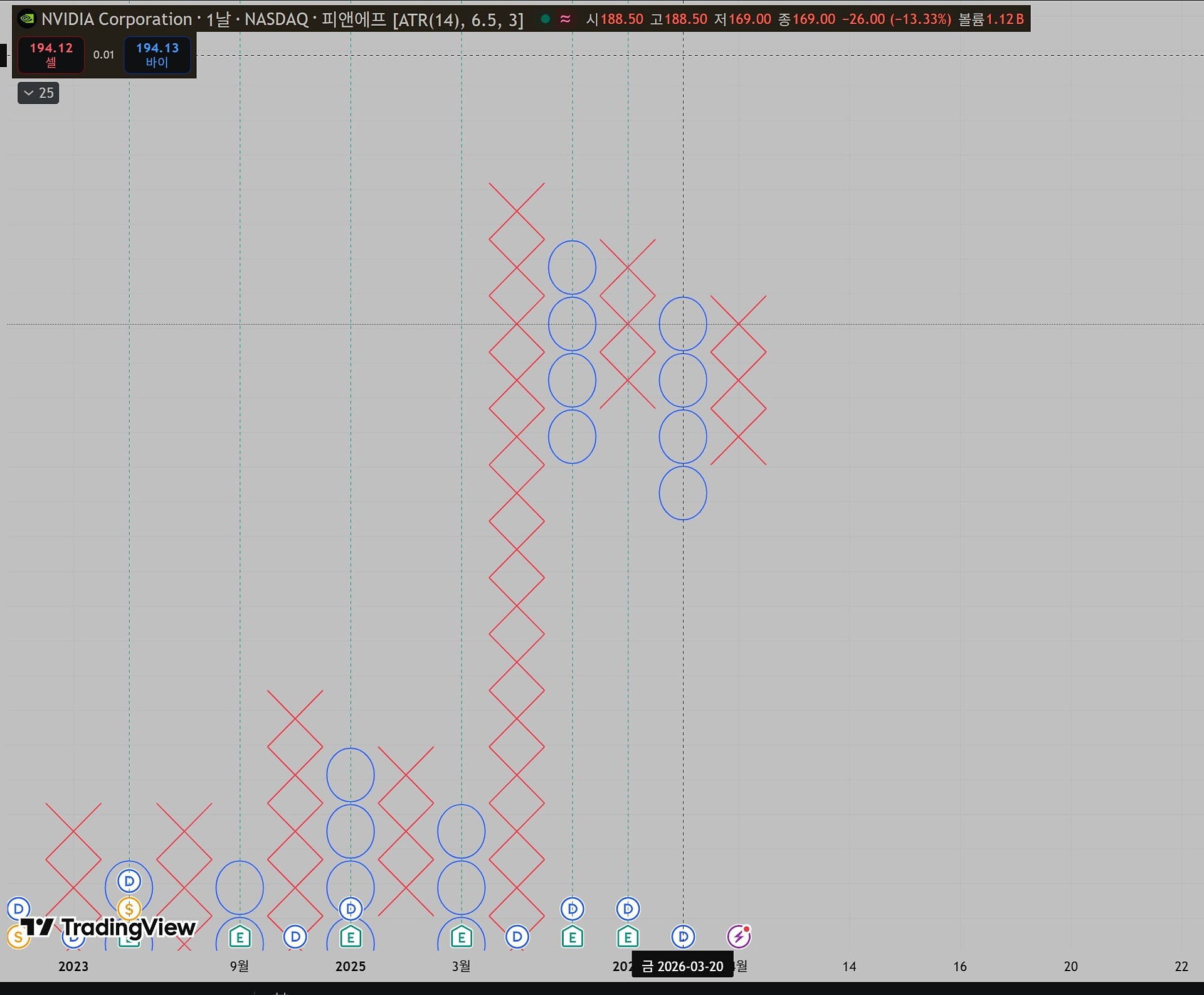1204x995 pixels.
Task: Click dividend D marker between 9월 and 2025
Action: (x=295, y=937)
